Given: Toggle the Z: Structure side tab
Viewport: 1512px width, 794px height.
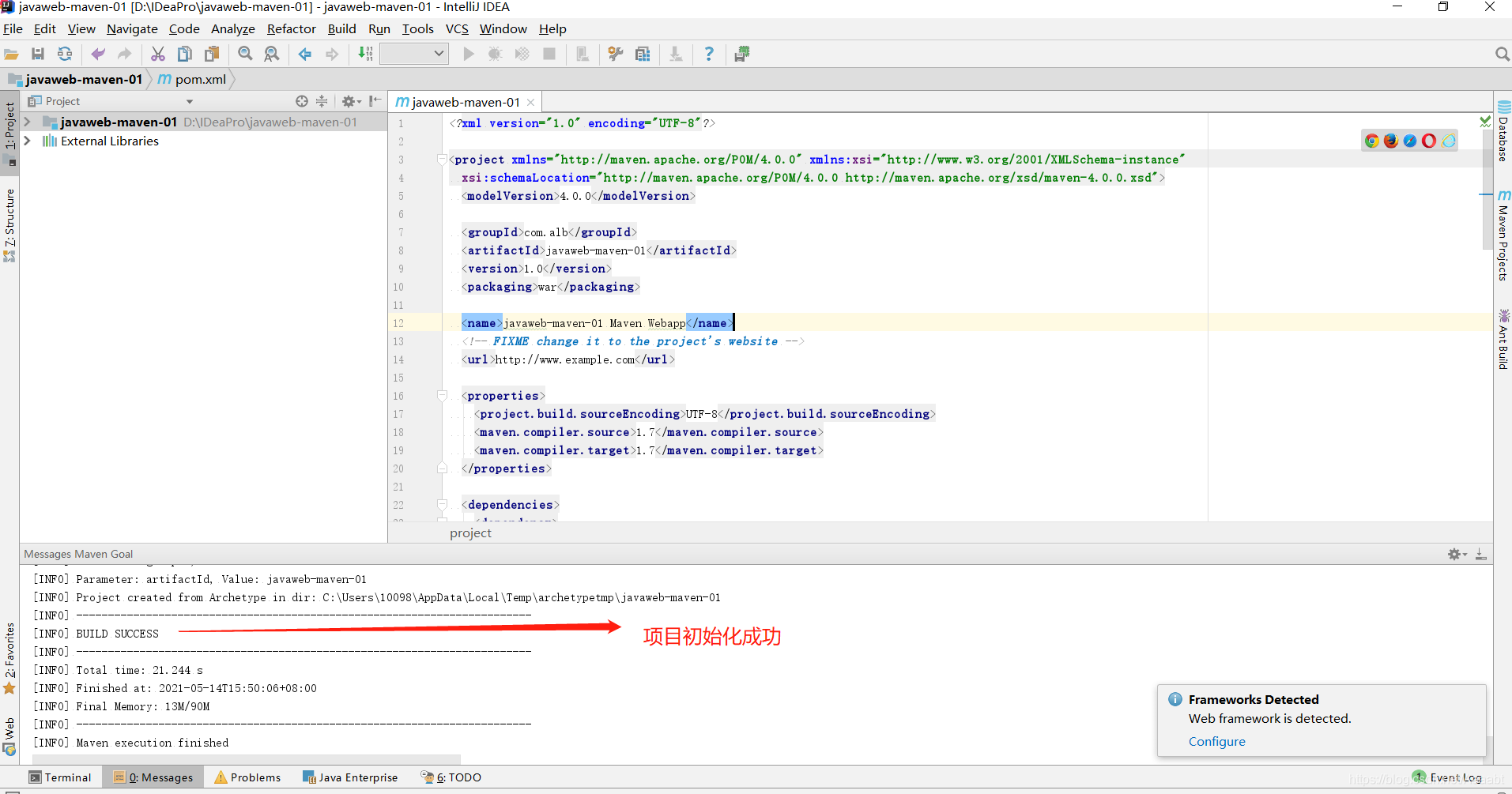Looking at the screenshot, I should (x=9, y=224).
